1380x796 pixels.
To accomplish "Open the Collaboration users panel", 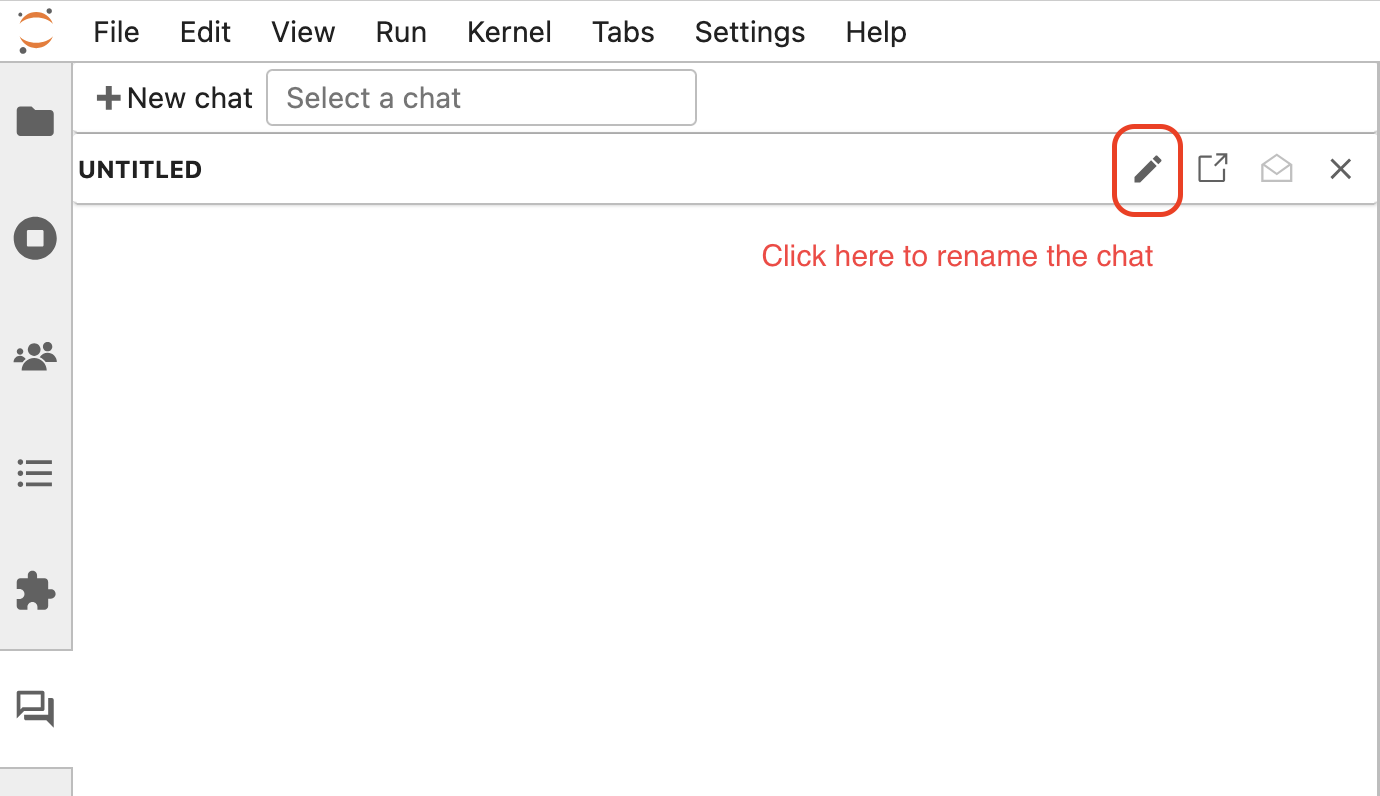I will (35, 356).
